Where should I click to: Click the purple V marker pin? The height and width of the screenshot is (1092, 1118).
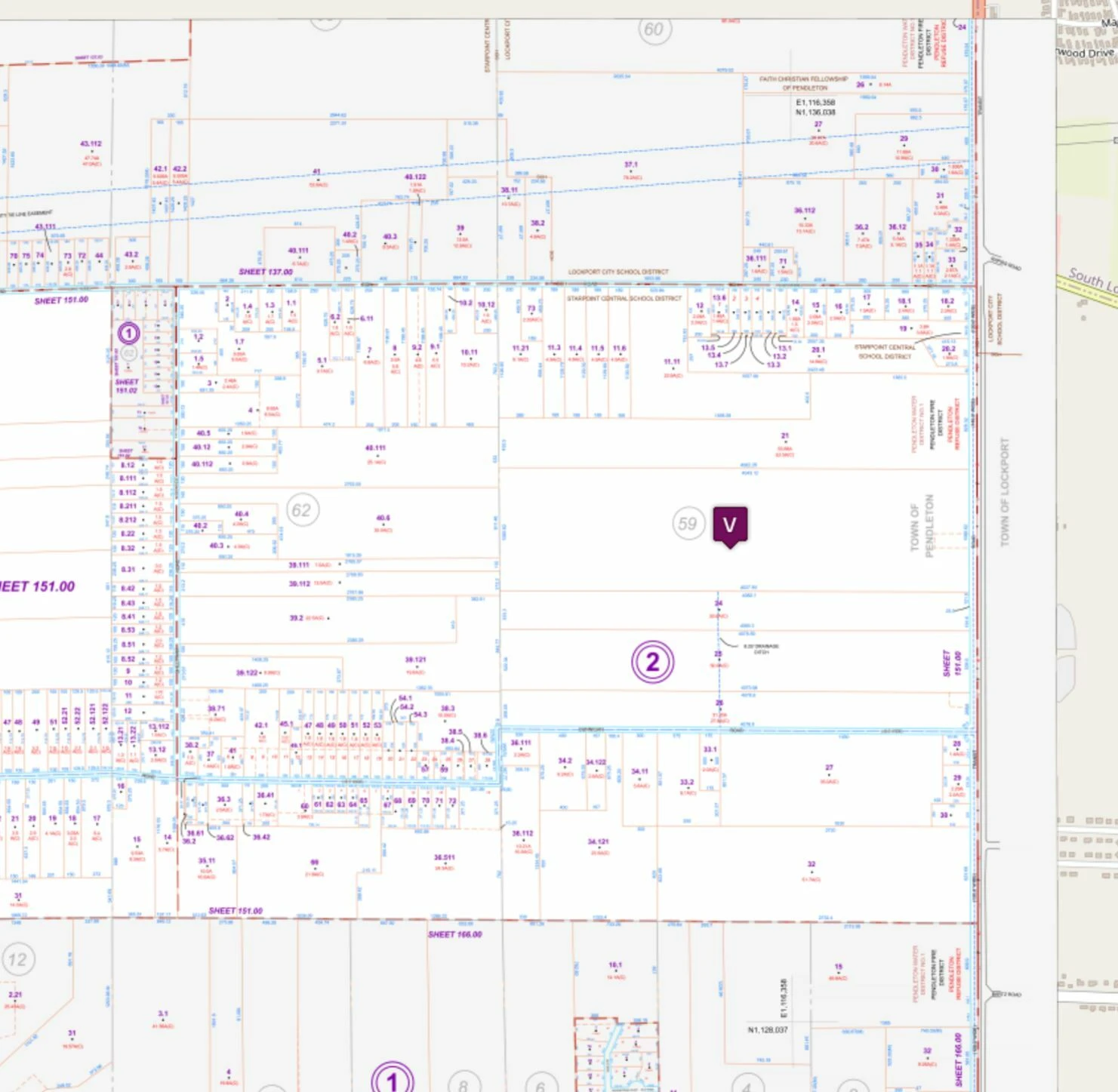pos(730,526)
